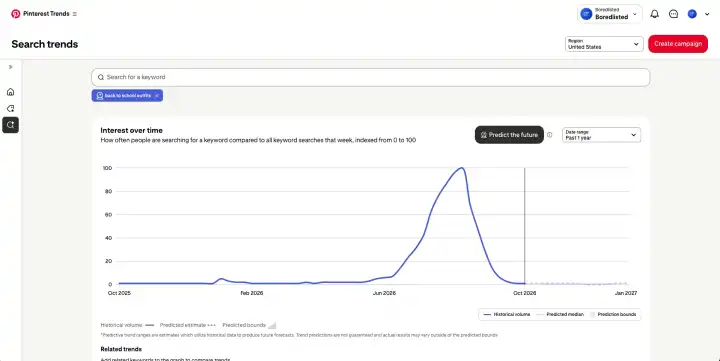This screenshot has height=361, width=720.
Task: Select the search trends sidebar icon
Action: [x=11, y=125]
